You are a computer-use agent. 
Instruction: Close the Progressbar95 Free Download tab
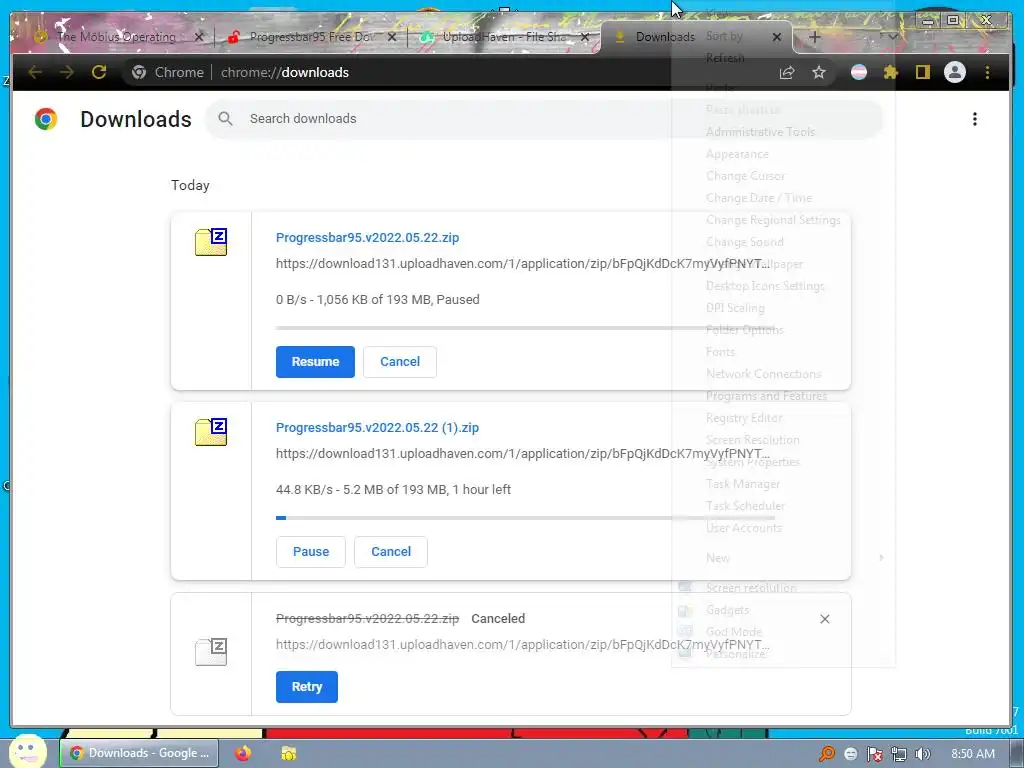tap(392, 37)
